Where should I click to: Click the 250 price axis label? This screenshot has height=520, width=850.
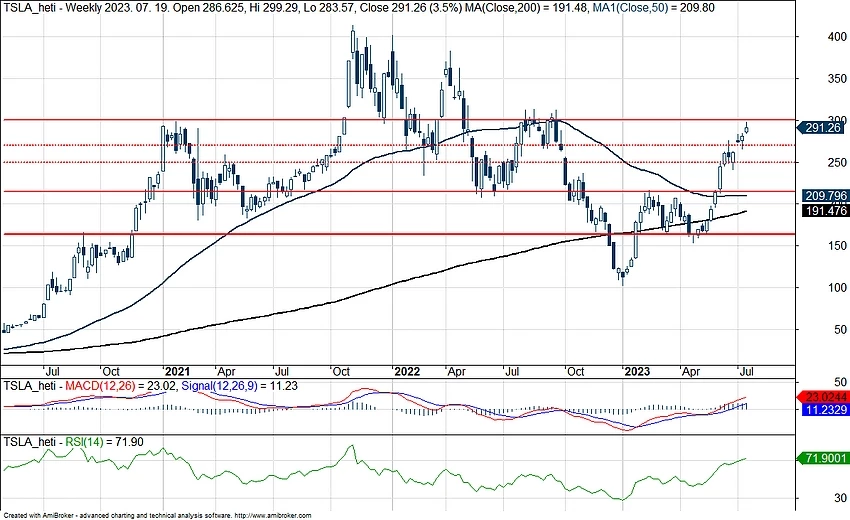click(836, 163)
